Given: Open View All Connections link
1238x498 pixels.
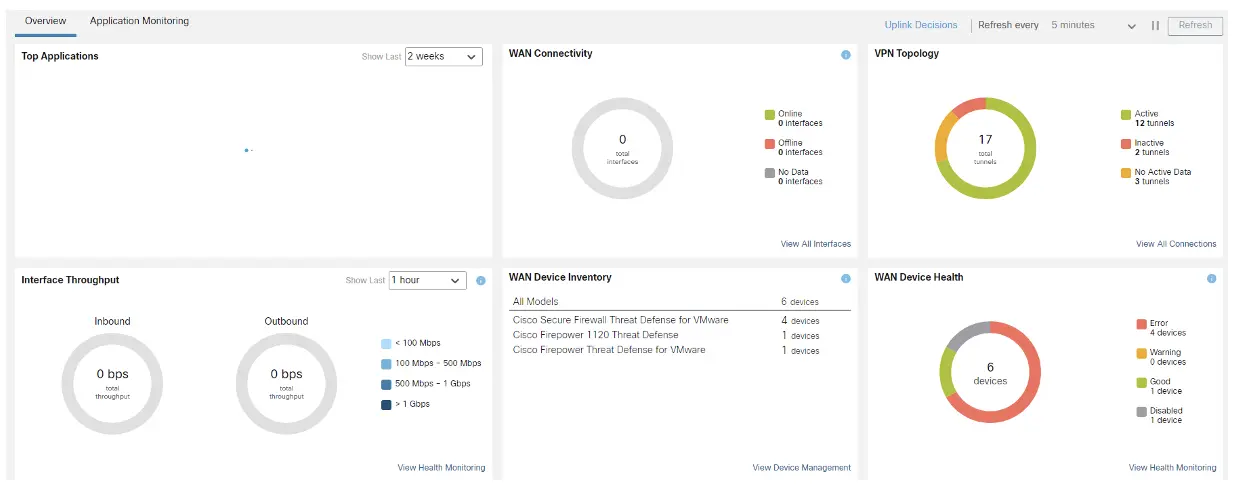Looking at the screenshot, I should (1175, 244).
